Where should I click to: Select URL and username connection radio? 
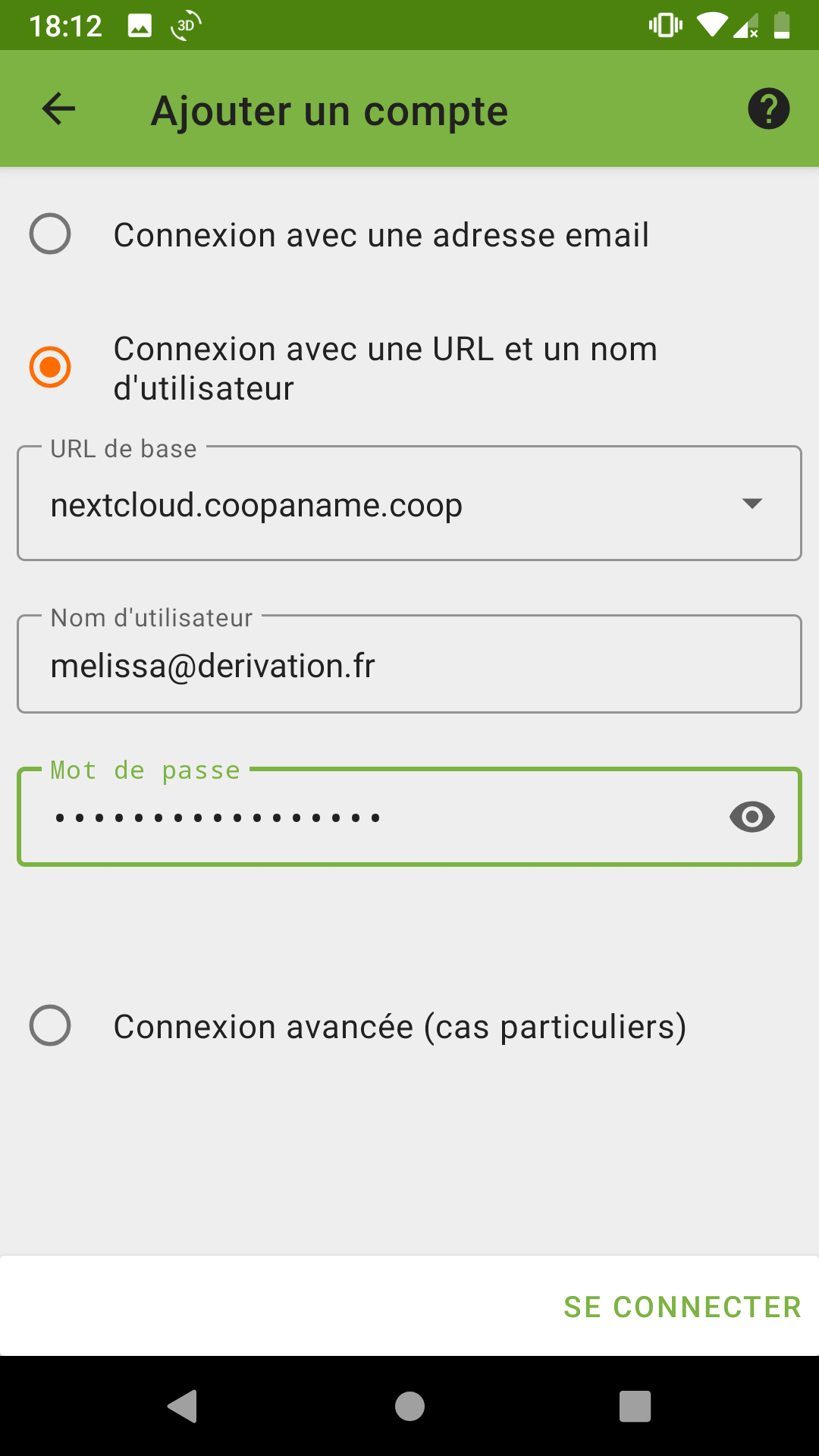[50, 368]
